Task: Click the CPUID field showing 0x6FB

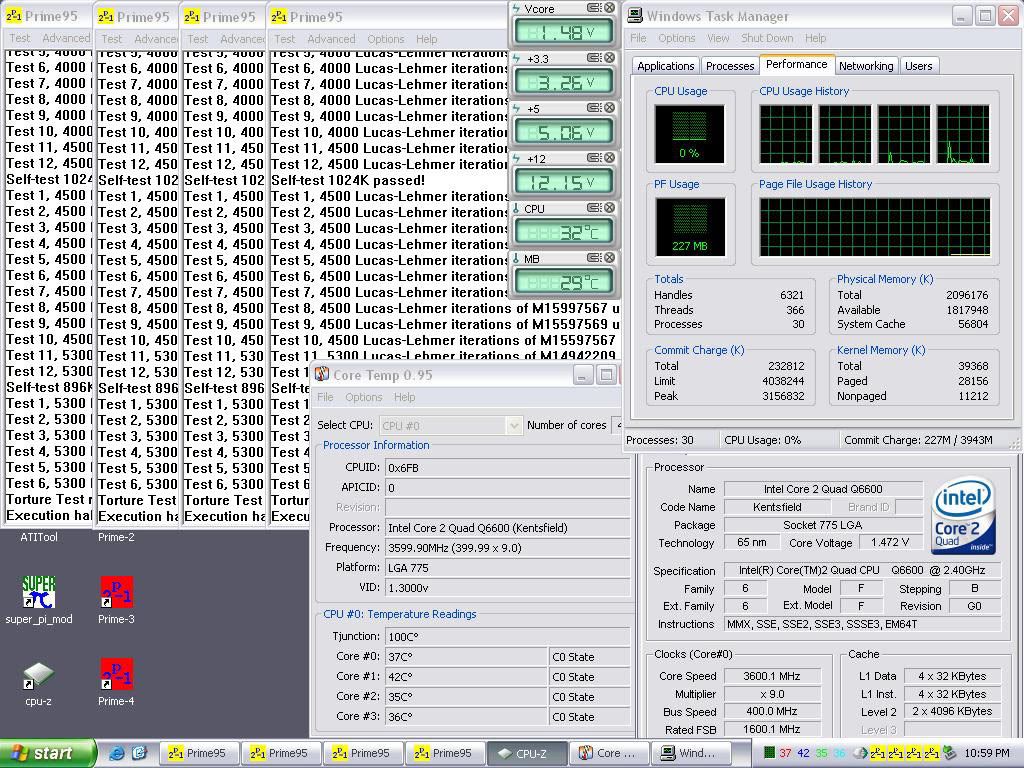Action: pyautogui.click(x=507, y=468)
